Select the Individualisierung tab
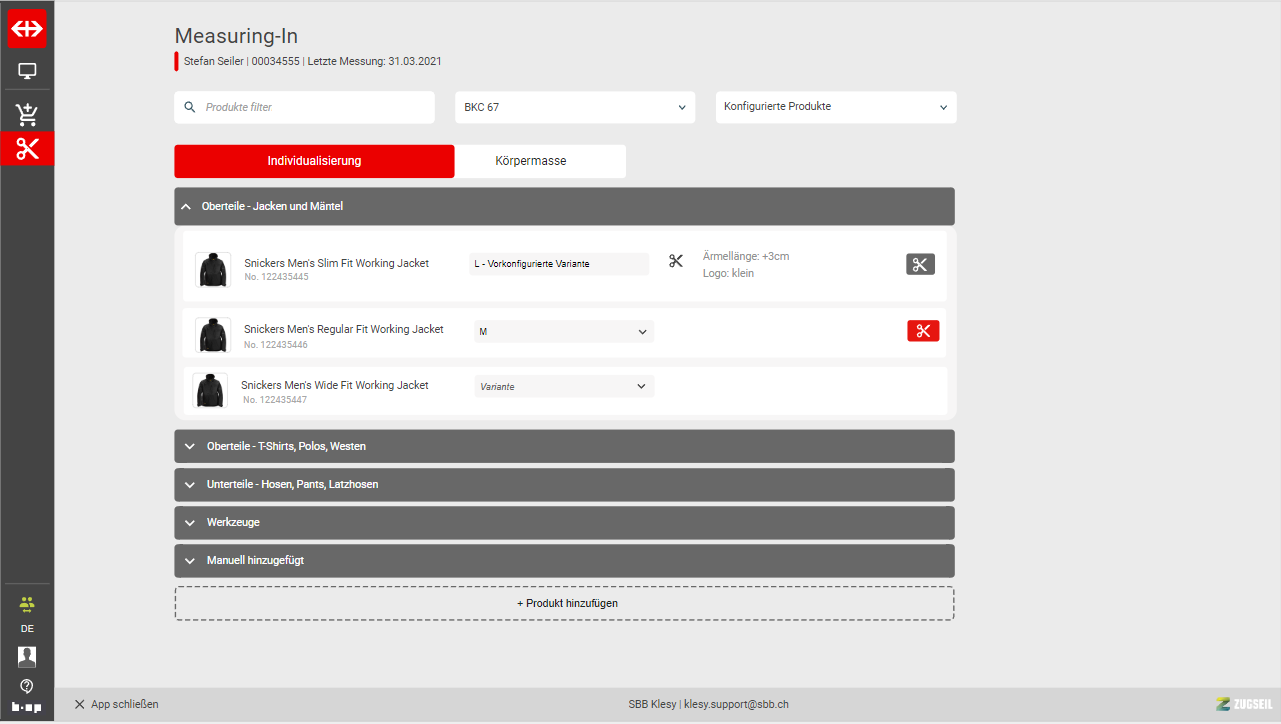Screen dimensions: 1281x724 click(314, 161)
